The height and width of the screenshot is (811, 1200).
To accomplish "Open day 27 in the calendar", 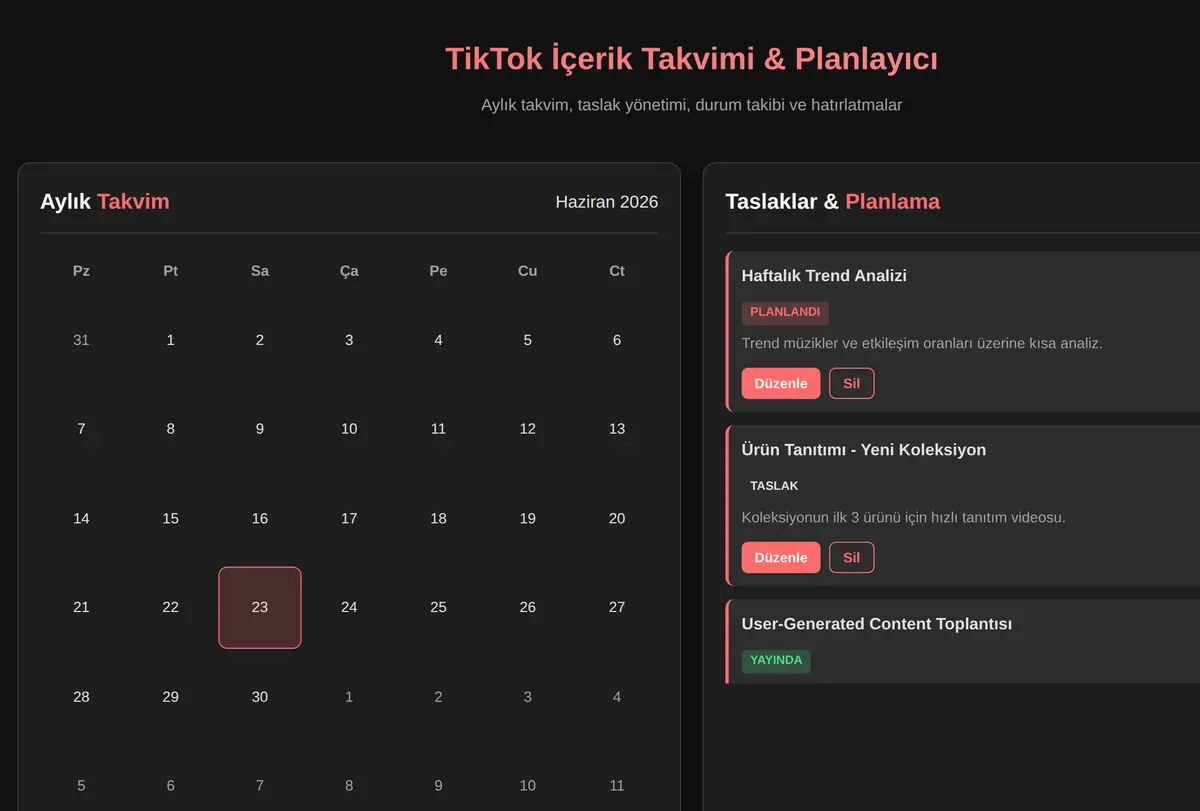I will (x=617, y=607).
